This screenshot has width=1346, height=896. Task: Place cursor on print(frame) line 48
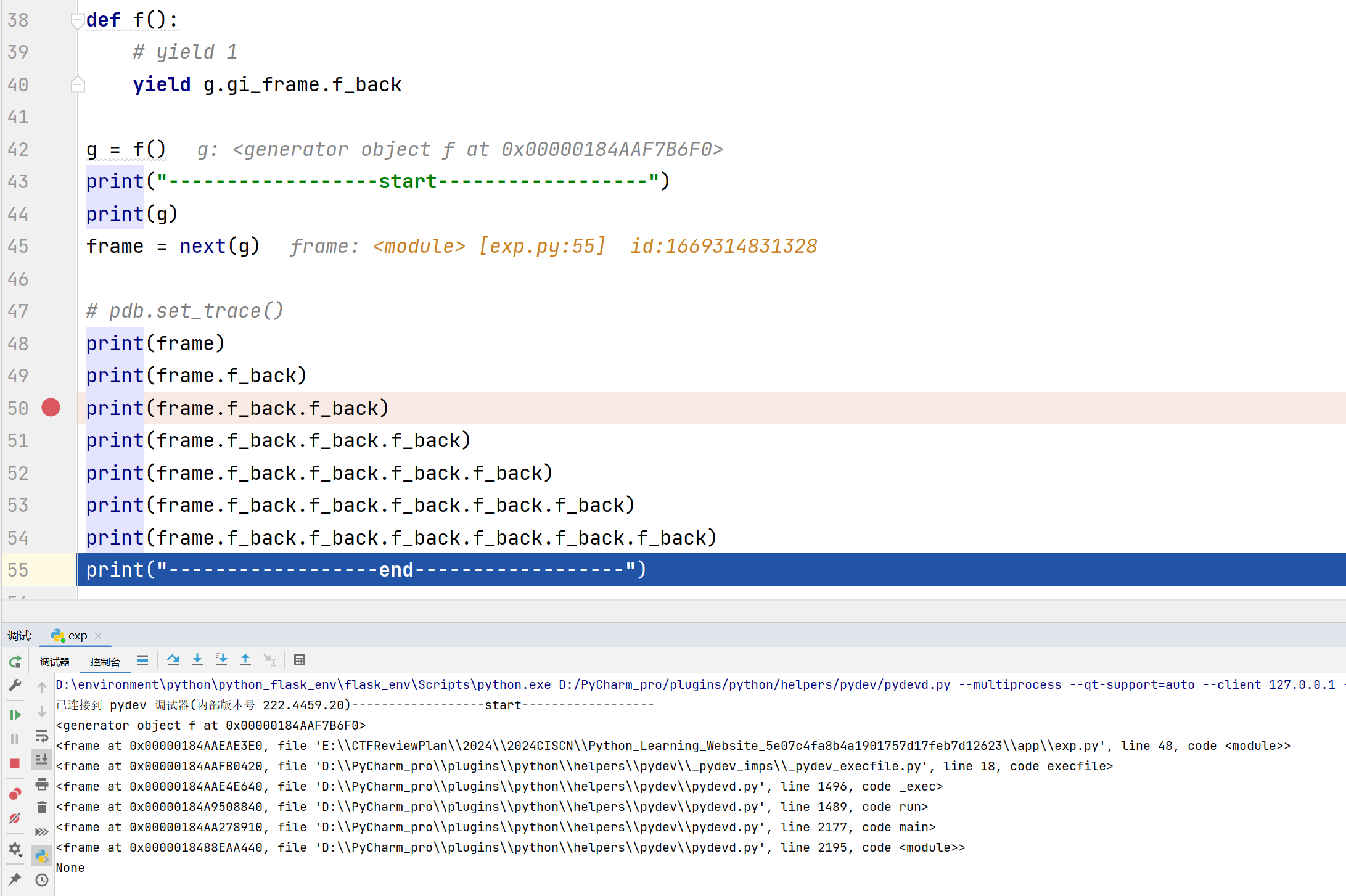click(155, 343)
